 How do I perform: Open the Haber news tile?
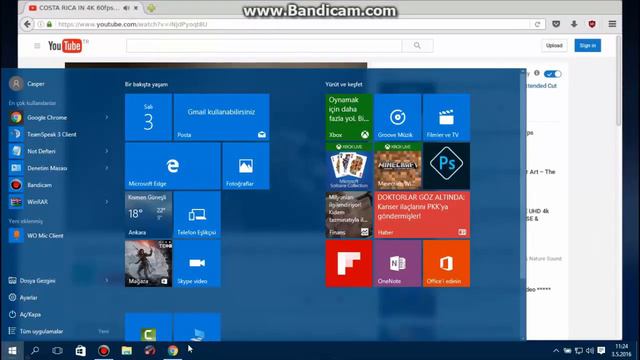(x=422, y=215)
